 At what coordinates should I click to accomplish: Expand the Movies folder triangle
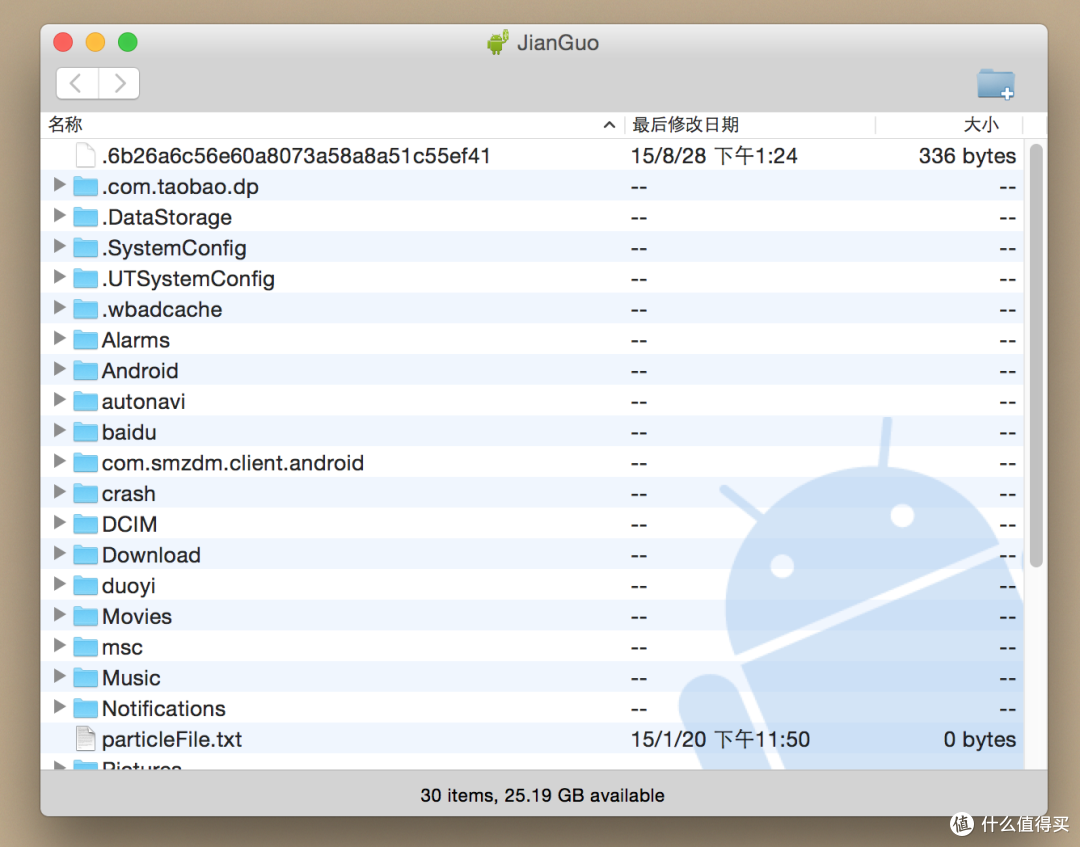coord(60,614)
